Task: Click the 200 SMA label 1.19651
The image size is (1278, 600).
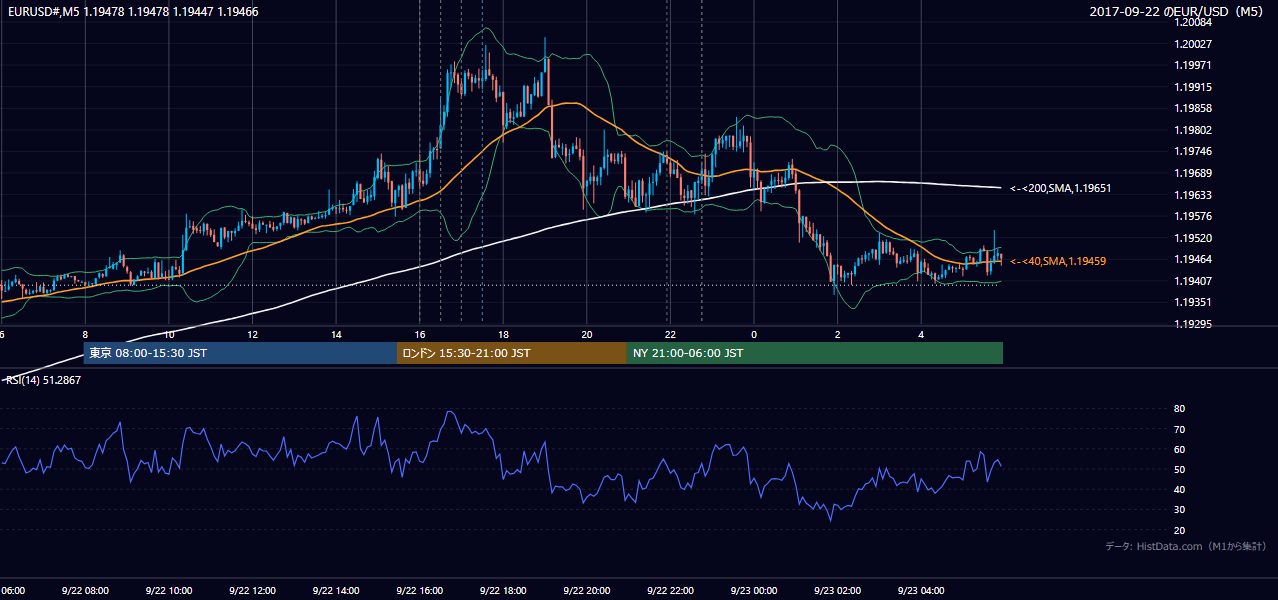Action: [x=1060, y=188]
